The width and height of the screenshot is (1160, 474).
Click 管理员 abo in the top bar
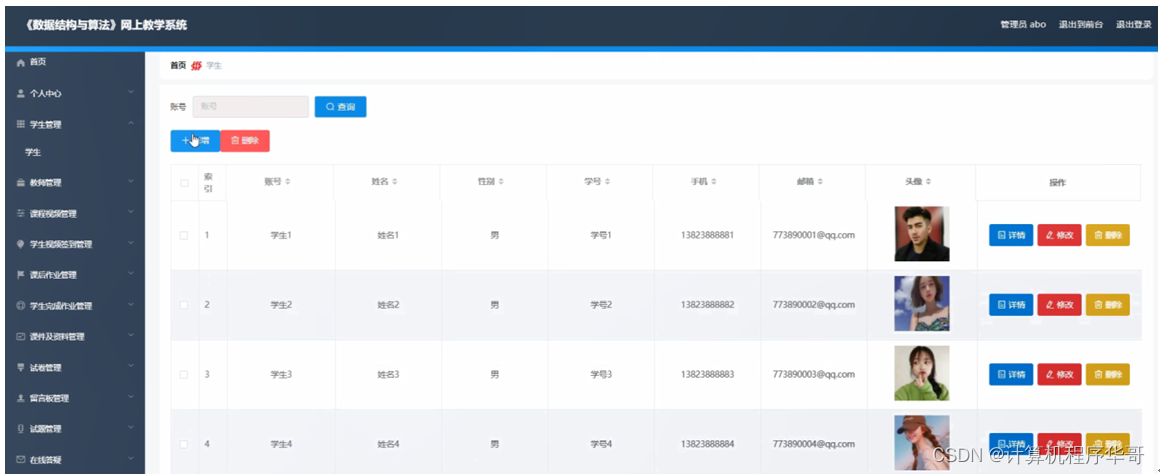pos(1022,24)
